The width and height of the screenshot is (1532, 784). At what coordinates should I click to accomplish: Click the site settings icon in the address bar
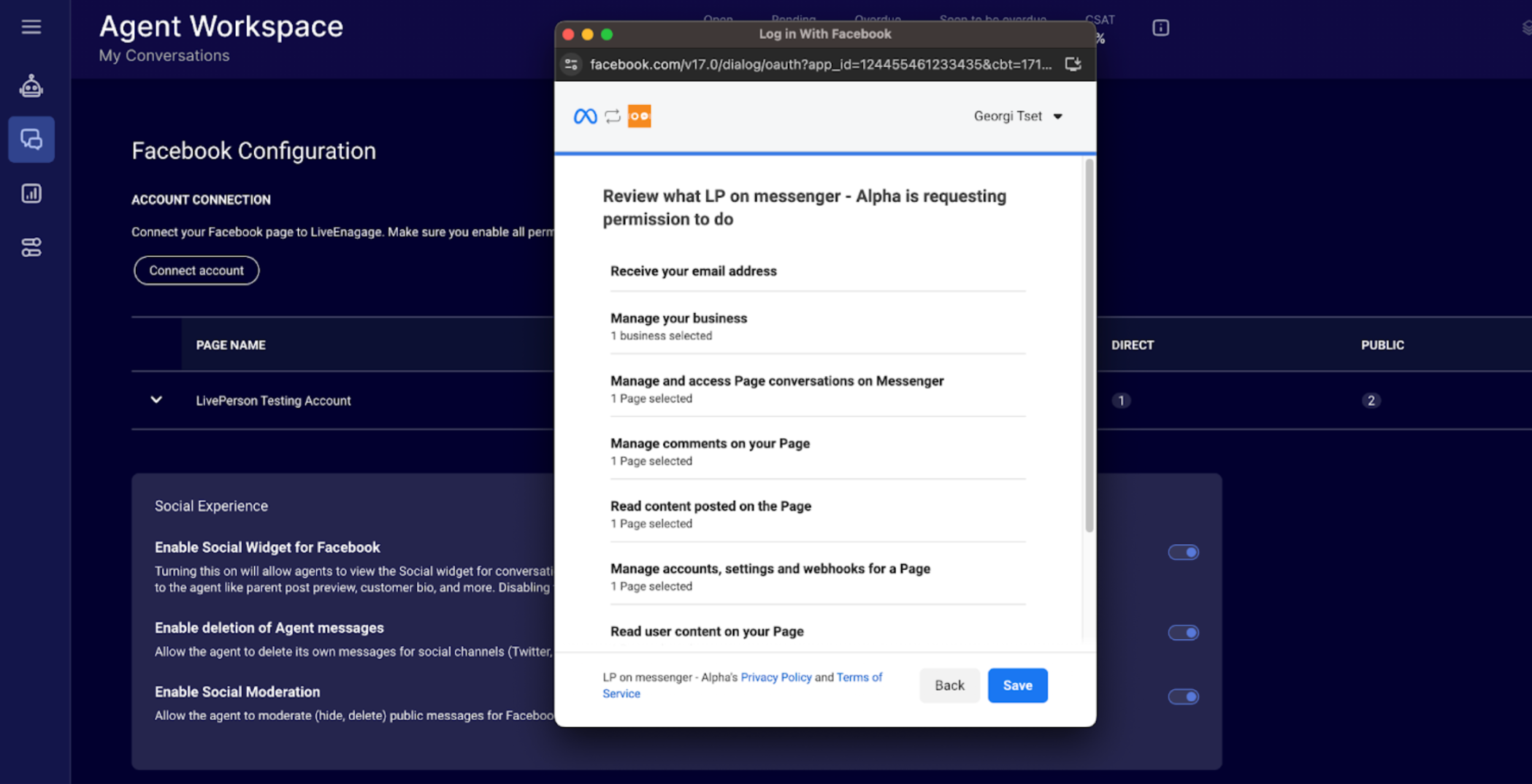pyautogui.click(x=571, y=64)
